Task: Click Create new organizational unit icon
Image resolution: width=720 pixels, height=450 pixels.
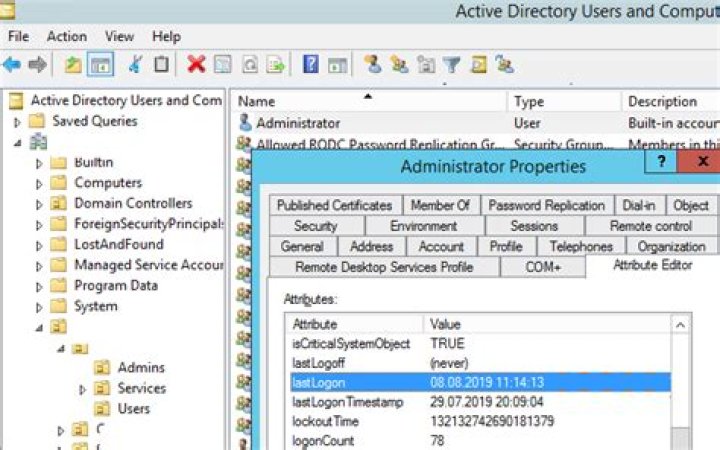Action: 426,64
